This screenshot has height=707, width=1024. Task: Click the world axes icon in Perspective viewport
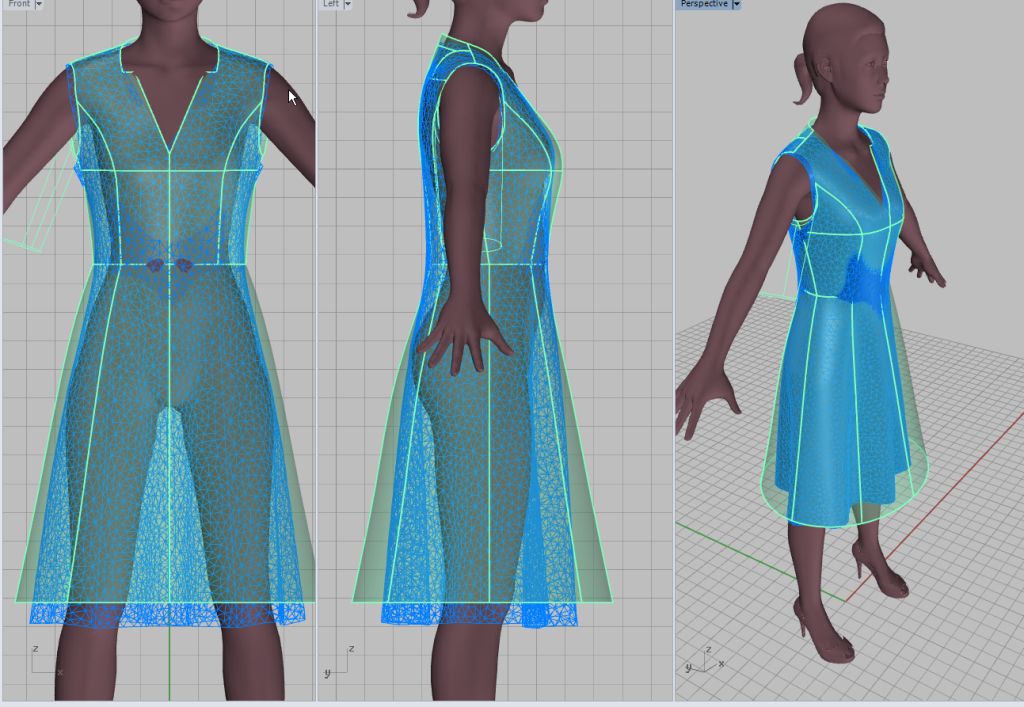704,660
